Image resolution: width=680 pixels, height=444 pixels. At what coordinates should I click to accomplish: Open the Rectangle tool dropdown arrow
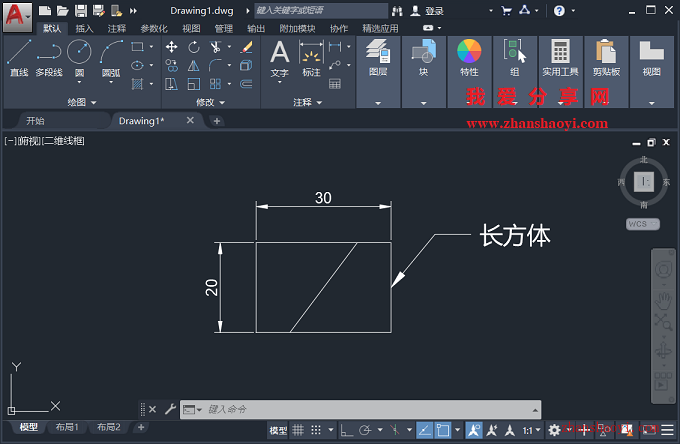click(151, 46)
